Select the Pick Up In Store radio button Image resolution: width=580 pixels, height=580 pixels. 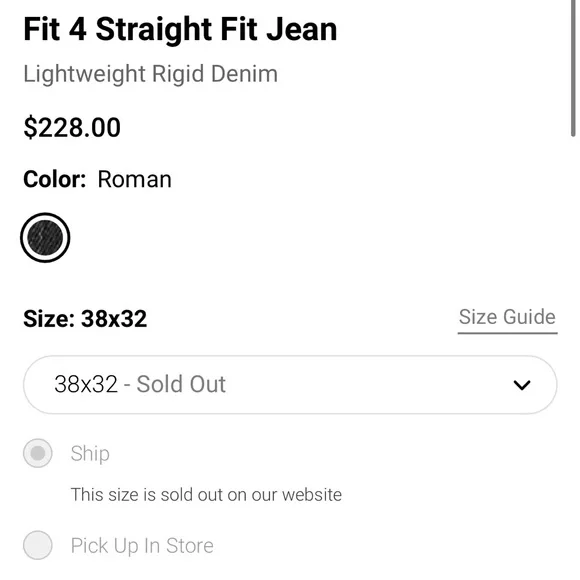(x=38, y=545)
